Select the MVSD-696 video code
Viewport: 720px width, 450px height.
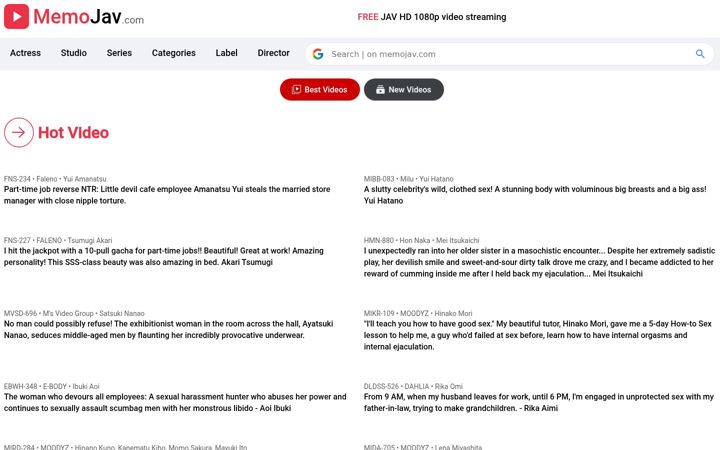pyautogui.click(x=20, y=314)
